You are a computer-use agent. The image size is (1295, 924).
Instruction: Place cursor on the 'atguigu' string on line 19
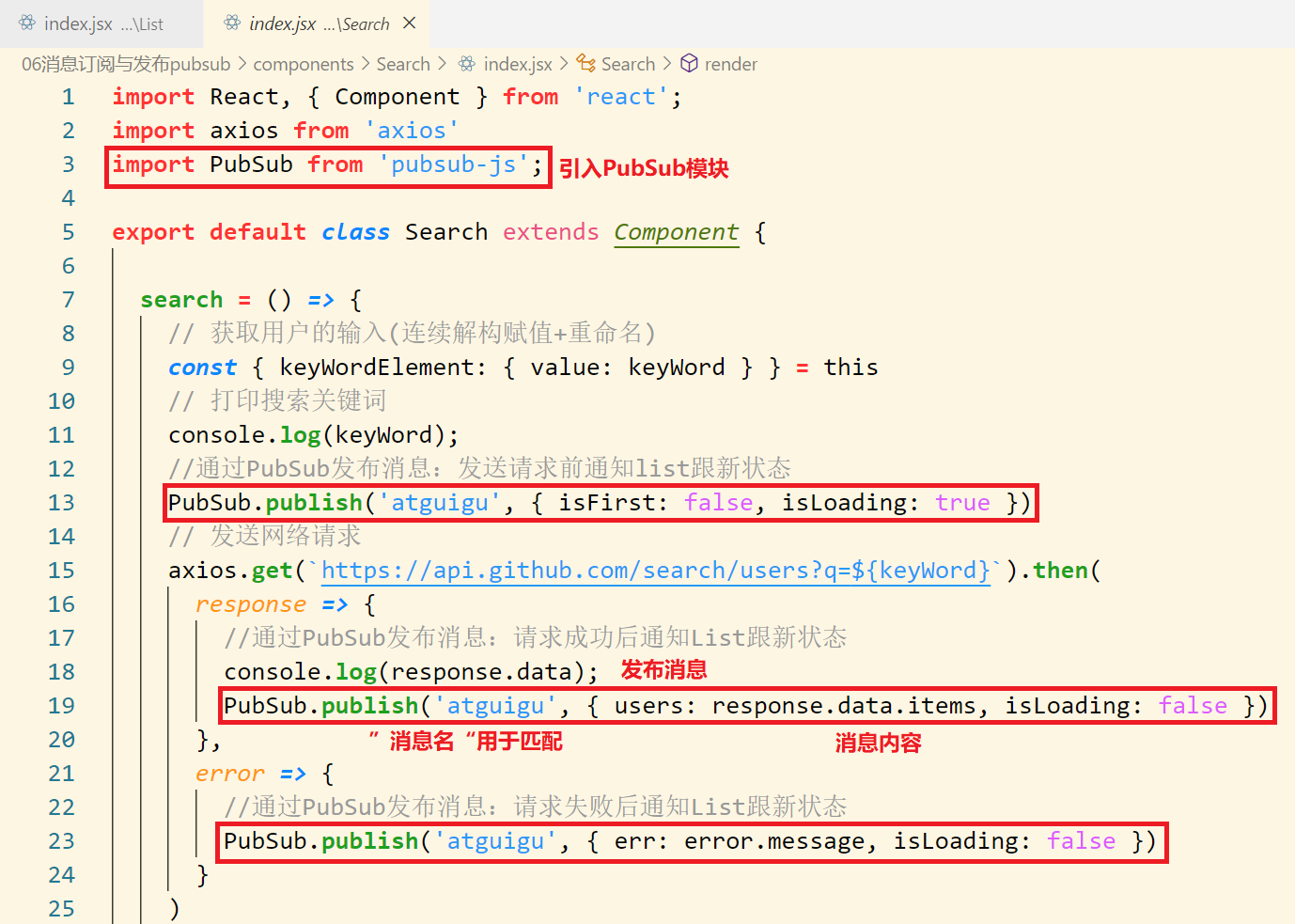(496, 705)
